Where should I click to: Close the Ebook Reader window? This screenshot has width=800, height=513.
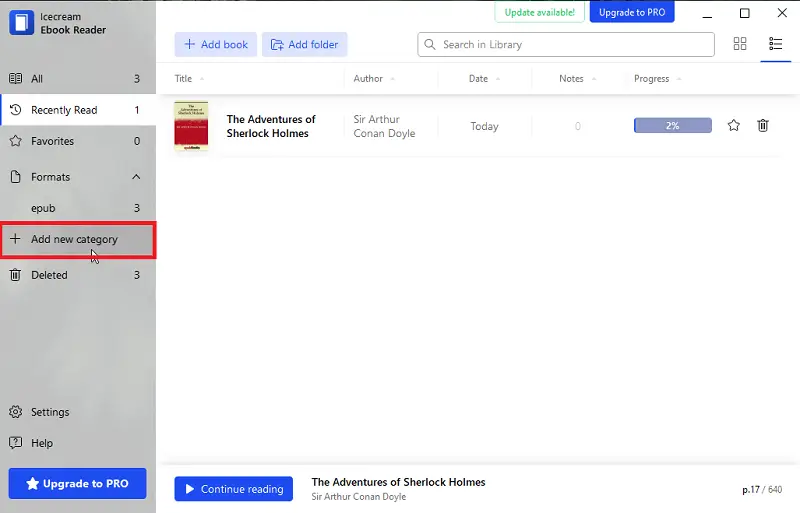782,13
